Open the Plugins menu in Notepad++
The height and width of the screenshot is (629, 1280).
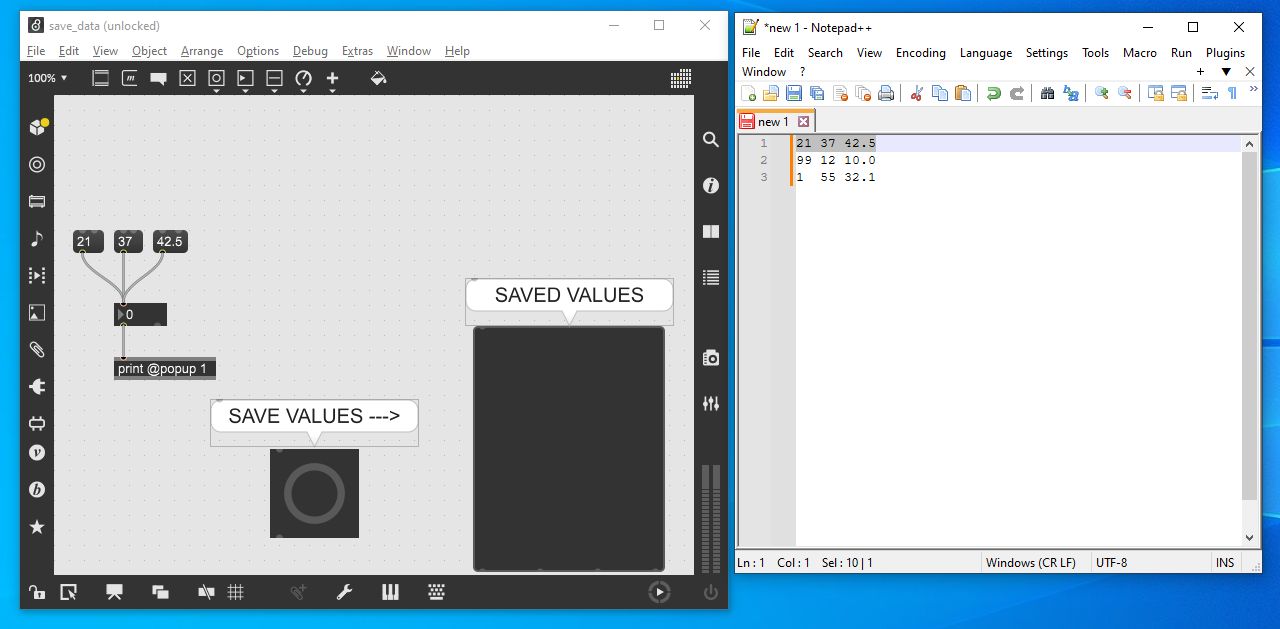(x=1225, y=53)
